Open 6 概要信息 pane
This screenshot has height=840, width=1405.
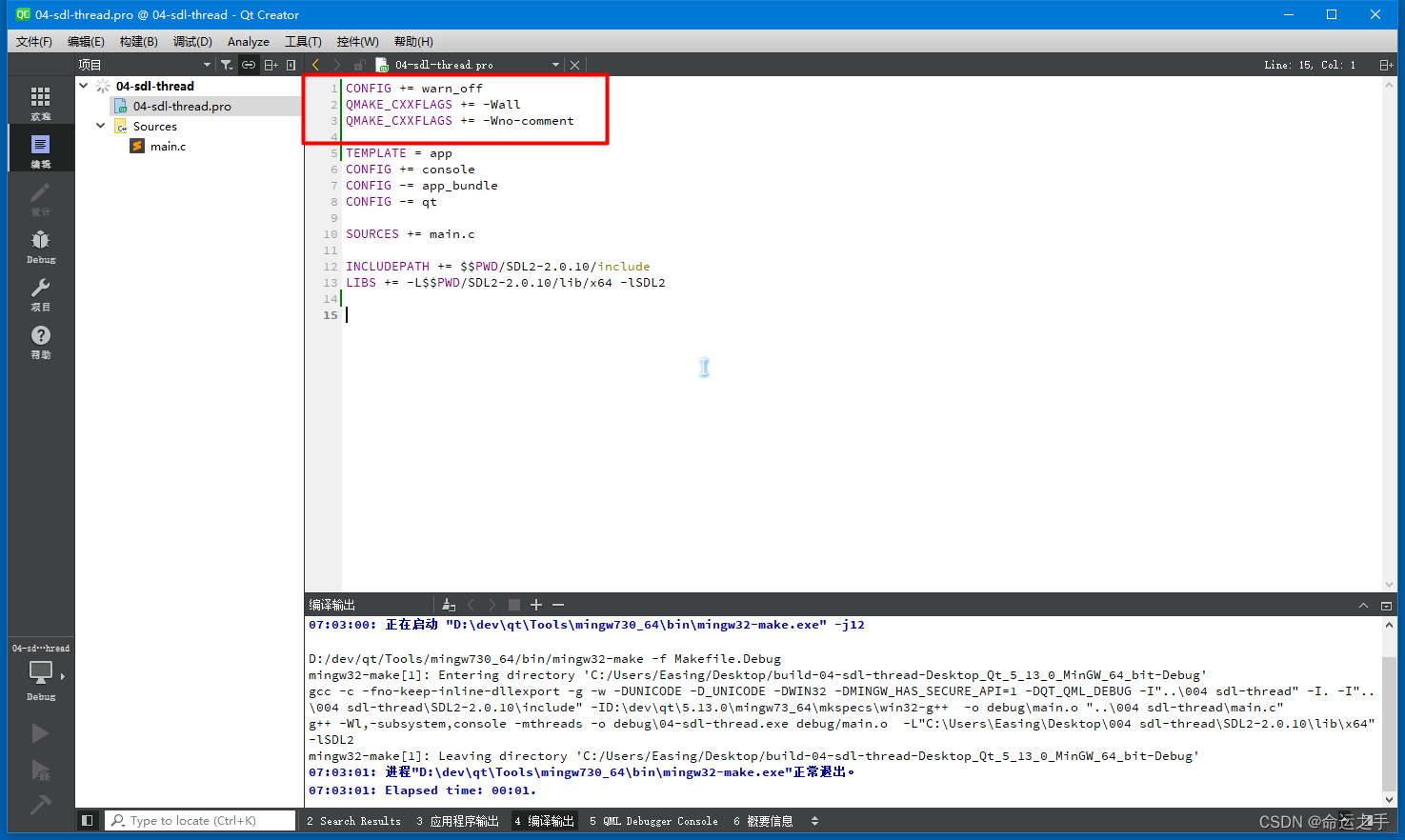coord(763,821)
